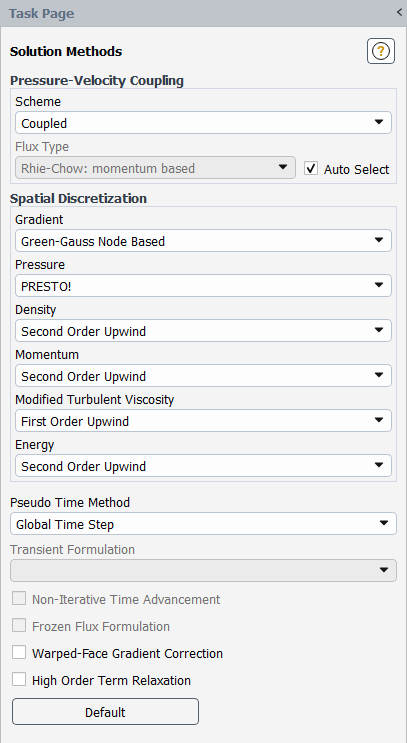Image resolution: width=407 pixels, height=743 pixels.
Task: Open the Global Time Step dropdown
Action: (203, 524)
